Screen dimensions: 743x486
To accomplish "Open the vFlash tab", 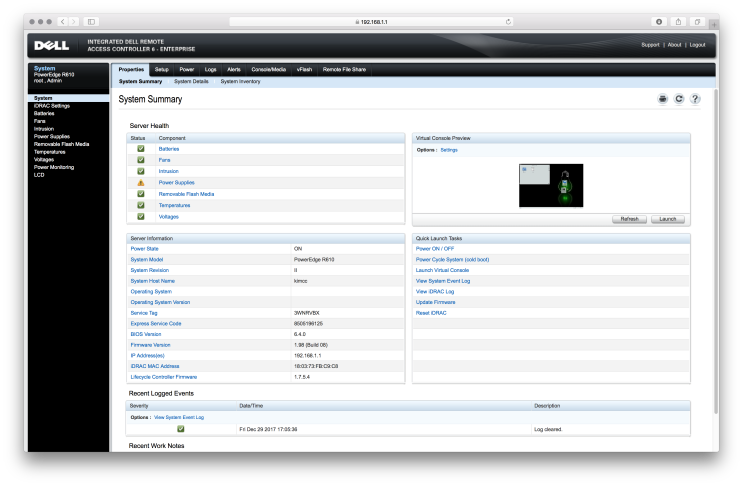I will coord(304,69).
